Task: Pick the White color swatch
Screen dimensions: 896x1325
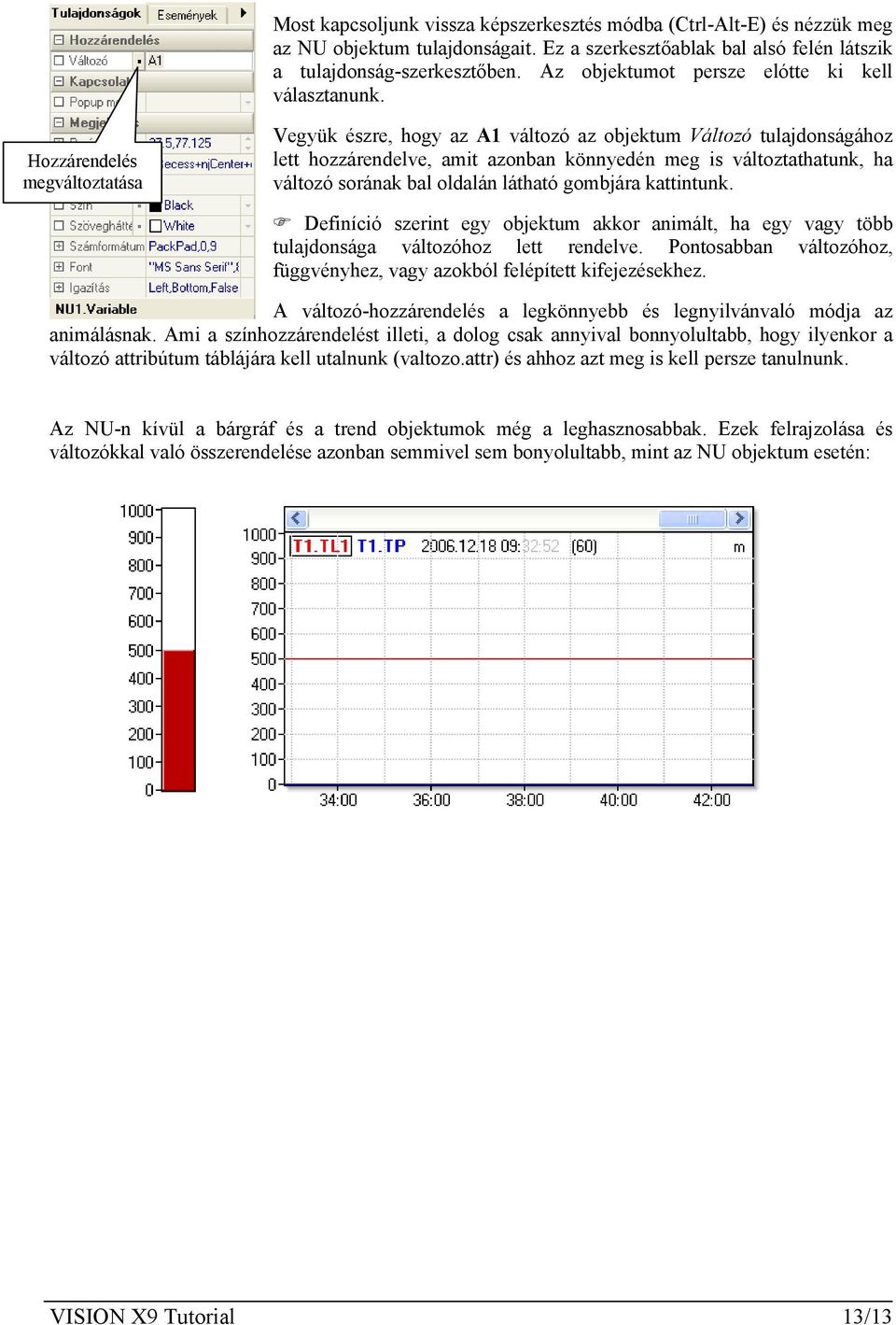Action: 156,226
